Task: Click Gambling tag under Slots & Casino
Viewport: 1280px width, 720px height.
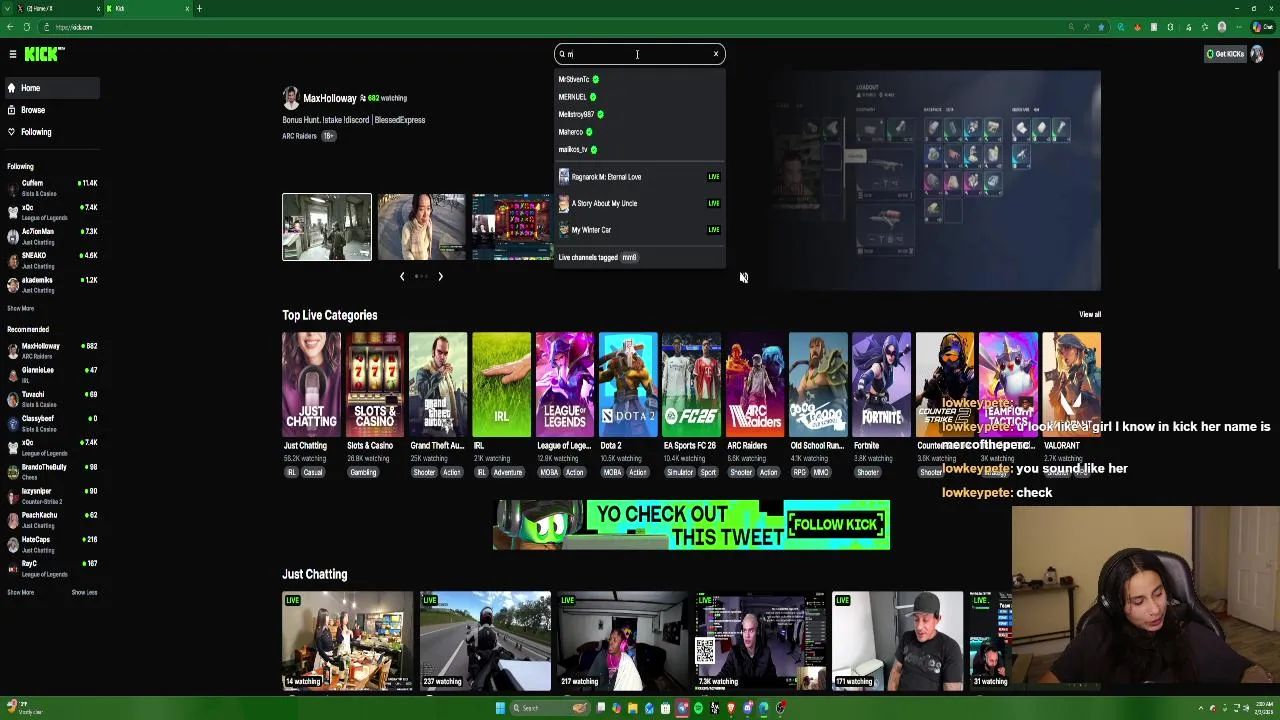Action: 363,473
